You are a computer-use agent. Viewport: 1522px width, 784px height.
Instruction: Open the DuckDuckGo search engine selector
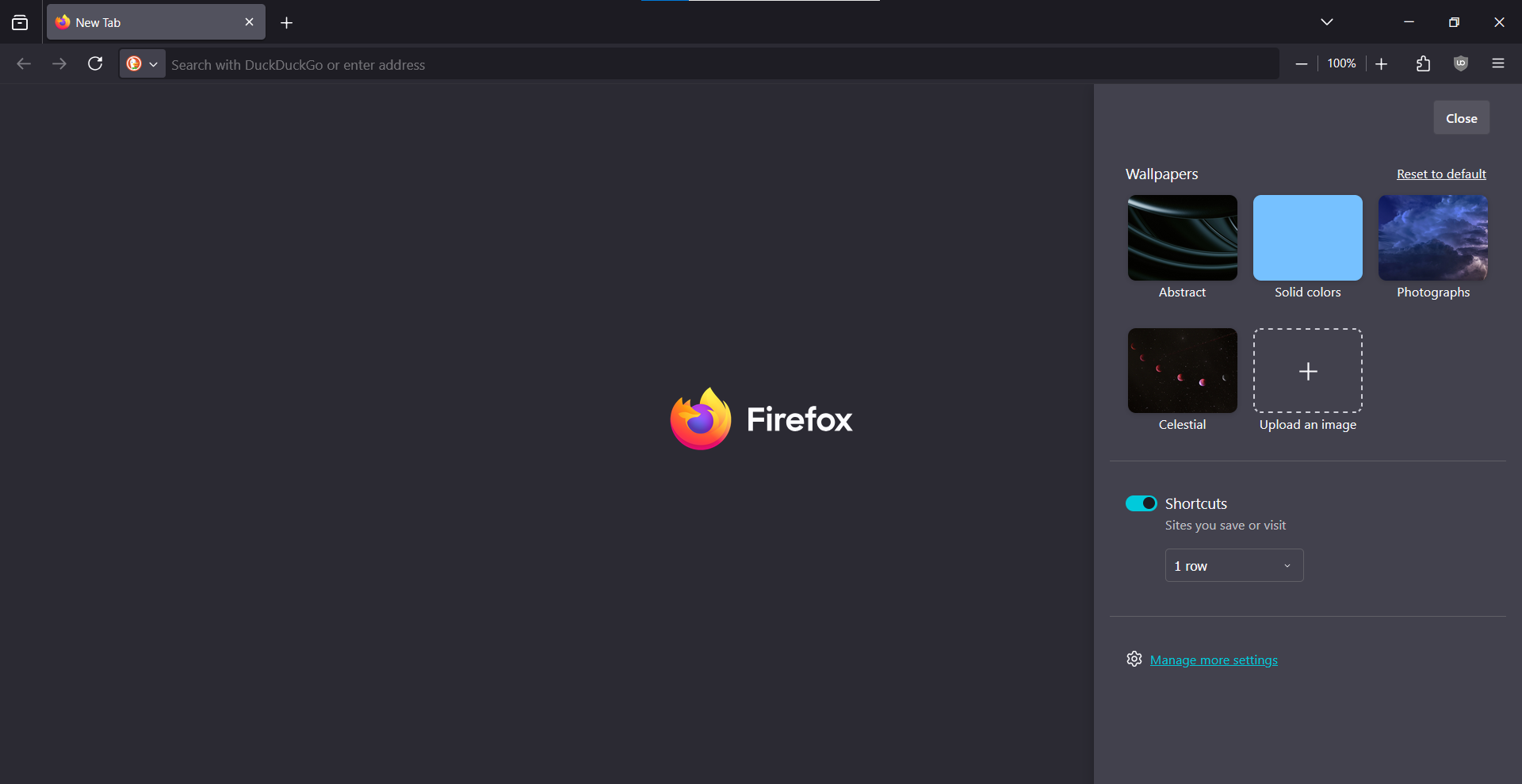143,63
